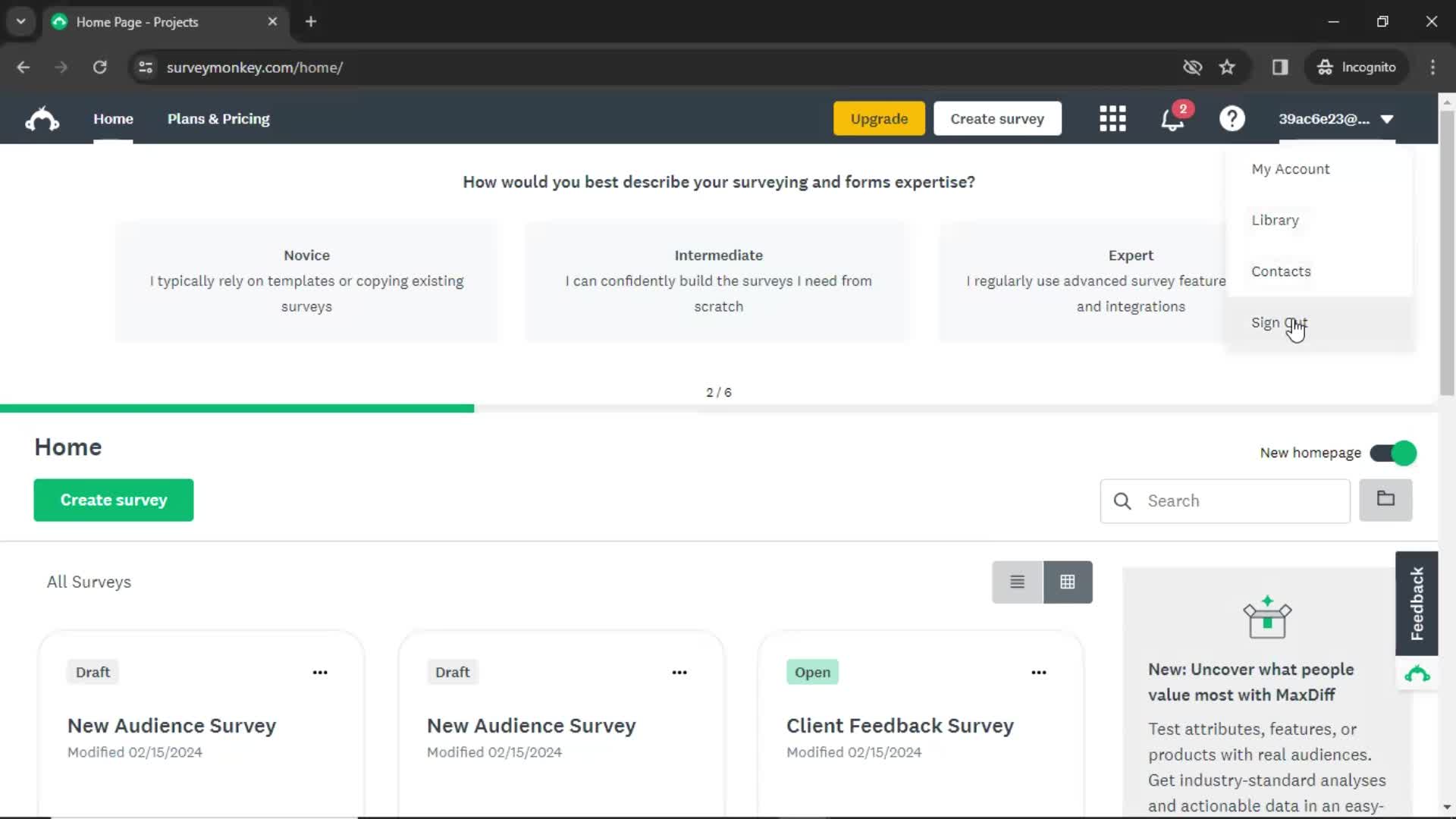Expand options for Client Feedback Survey
This screenshot has height=819, width=1456.
click(1038, 672)
